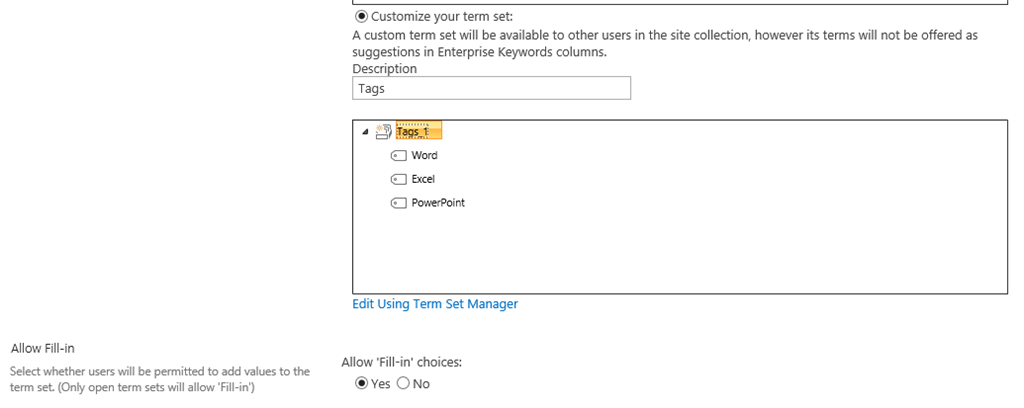Image resolution: width=1024 pixels, height=408 pixels.
Task: Select the Word term
Action: [x=424, y=155]
